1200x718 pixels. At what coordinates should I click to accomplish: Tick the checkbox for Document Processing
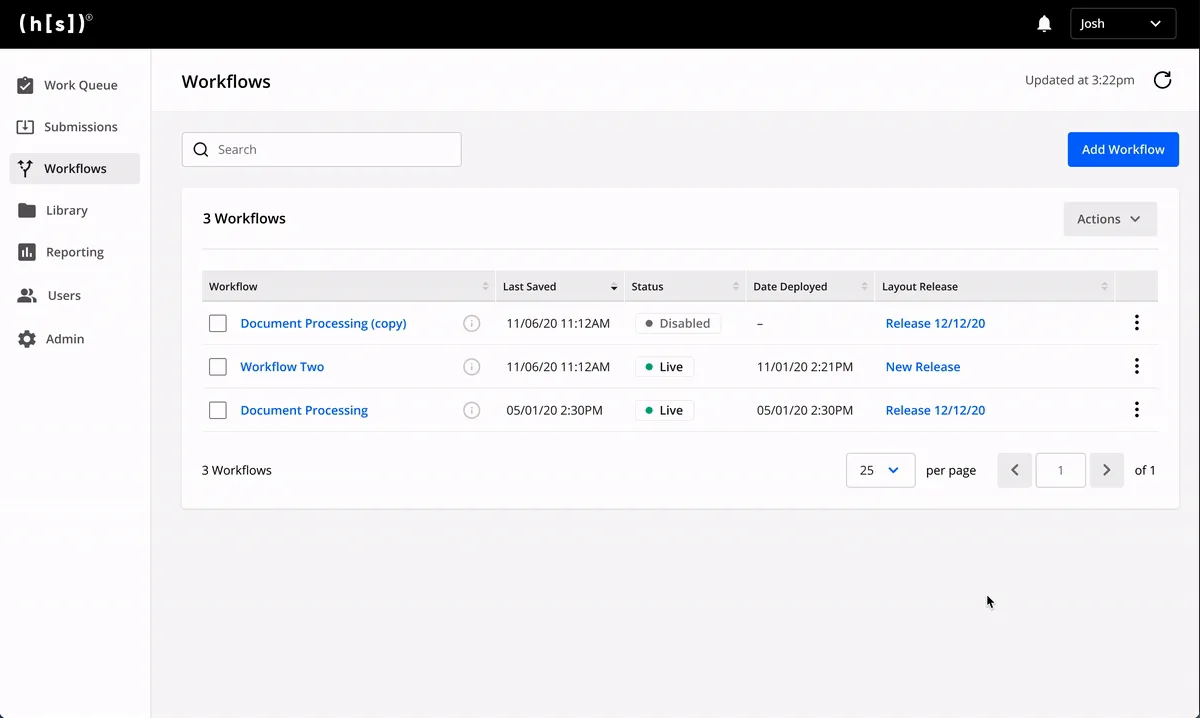coord(218,410)
